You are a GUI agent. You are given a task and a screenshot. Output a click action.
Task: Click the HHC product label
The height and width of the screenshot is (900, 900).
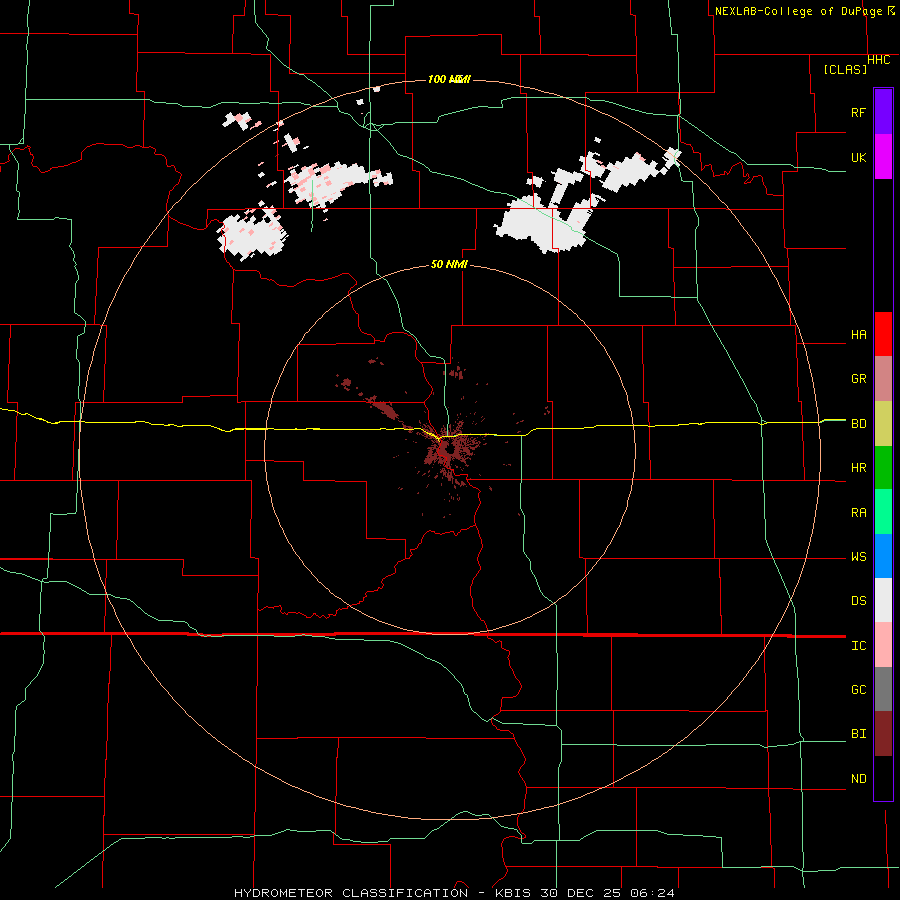(879, 60)
